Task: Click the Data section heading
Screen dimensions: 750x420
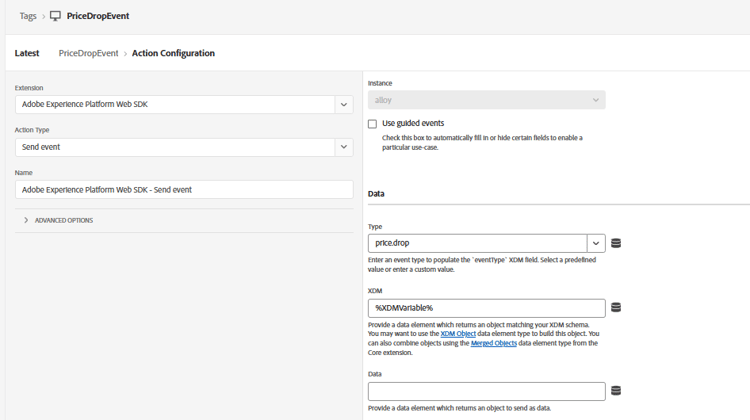Action: pos(376,194)
